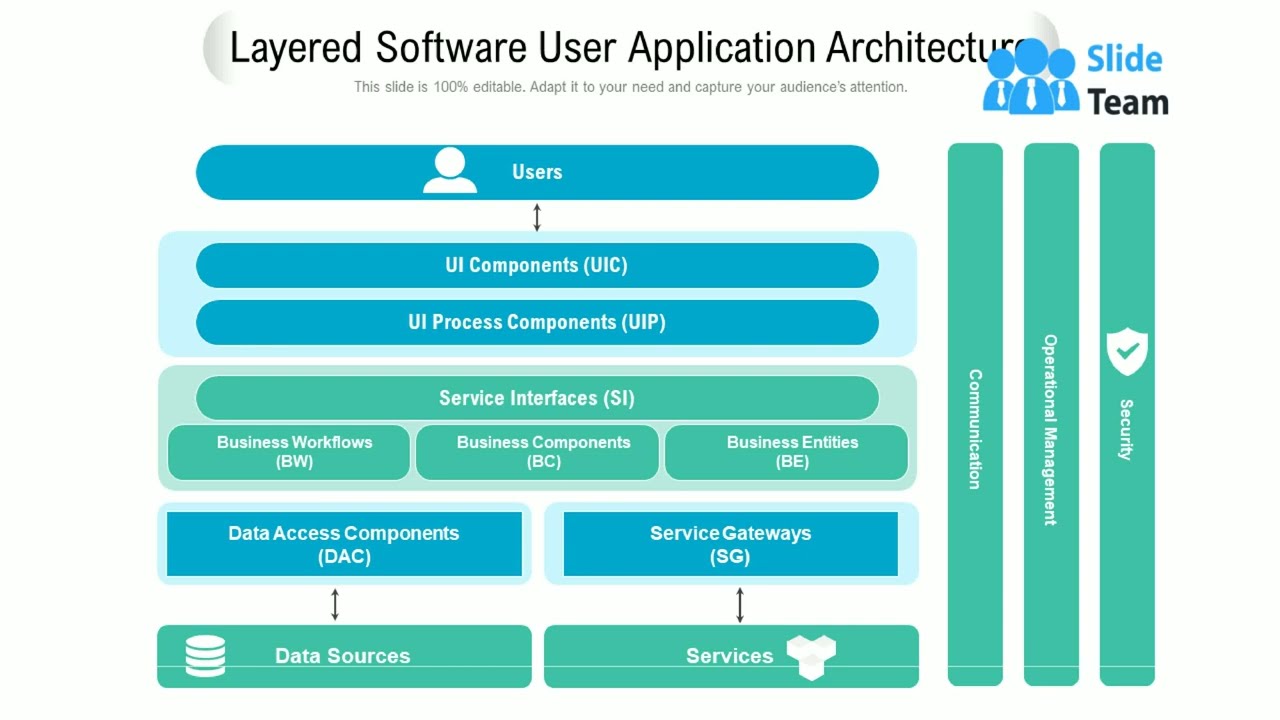The height and width of the screenshot is (720, 1280).
Task: Click the double arrow between DAC and Data Sources
Action: click(335, 604)
